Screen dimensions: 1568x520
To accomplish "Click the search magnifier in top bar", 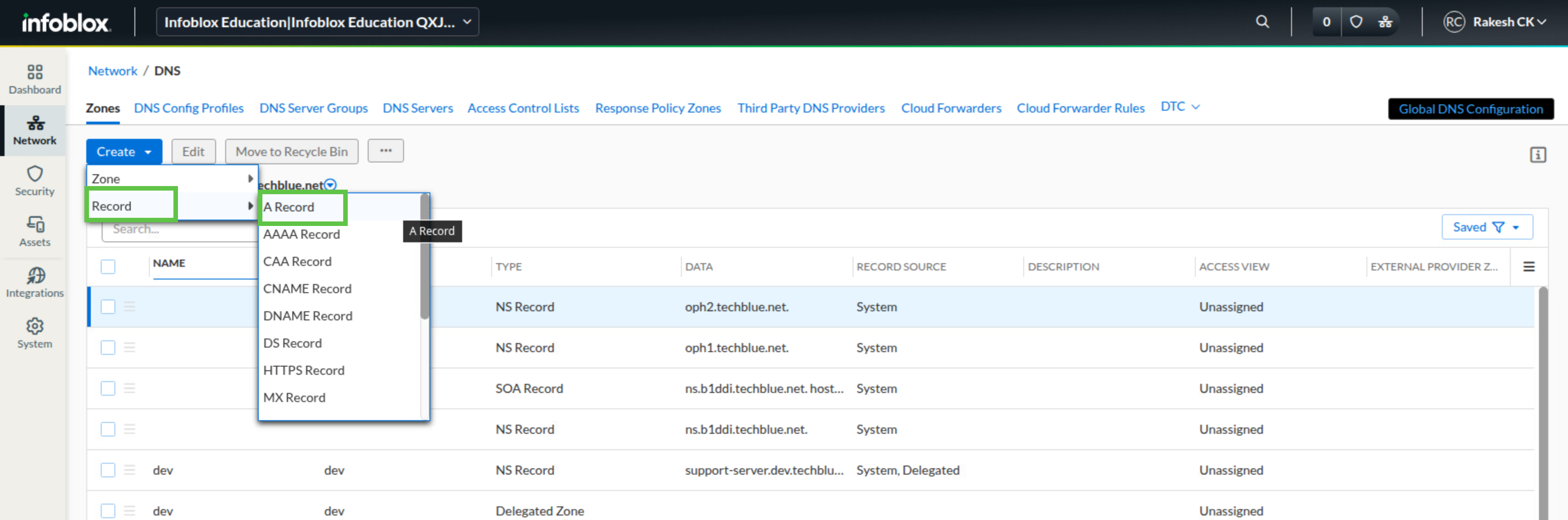I will tap(1262, 22).
